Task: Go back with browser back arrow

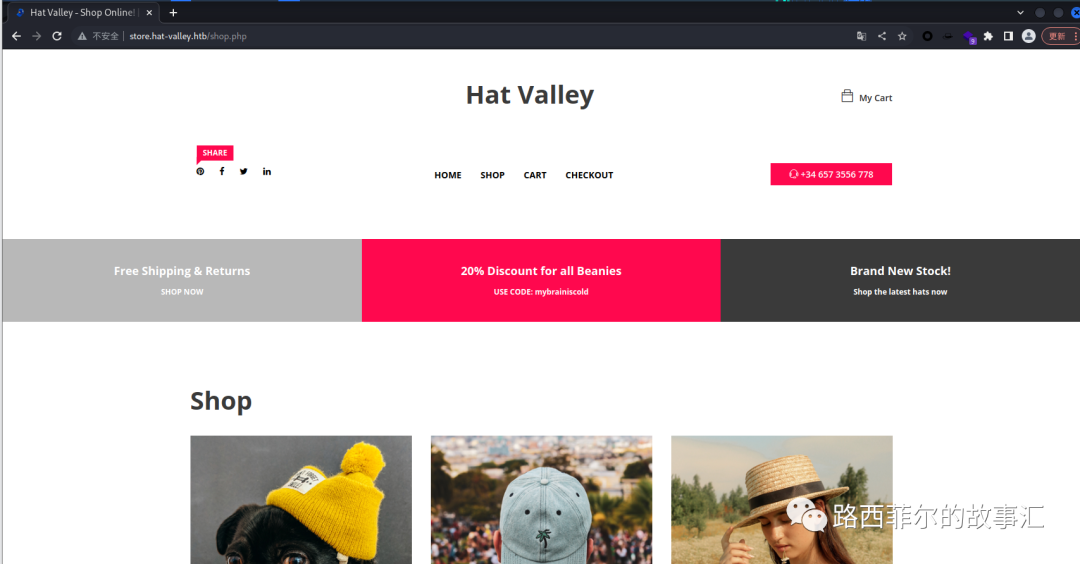Action: coord(17,36)
